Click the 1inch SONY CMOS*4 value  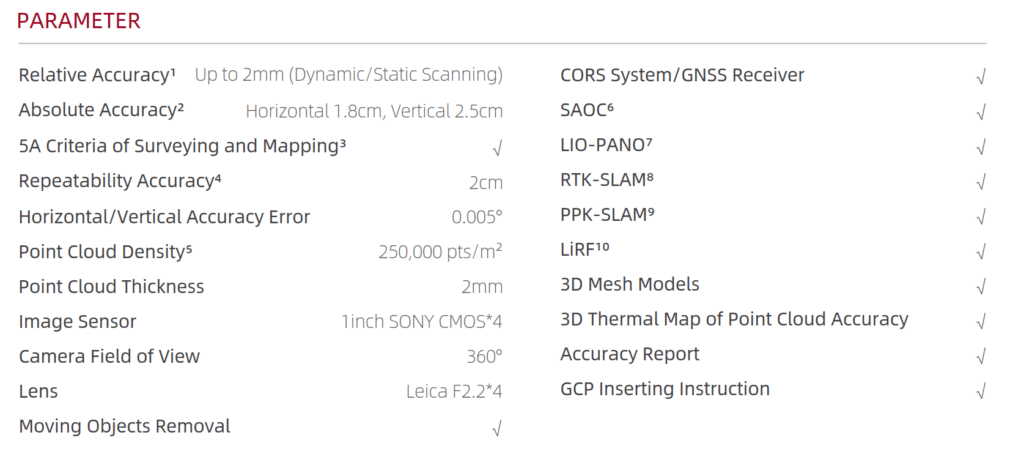click(422, 322)
